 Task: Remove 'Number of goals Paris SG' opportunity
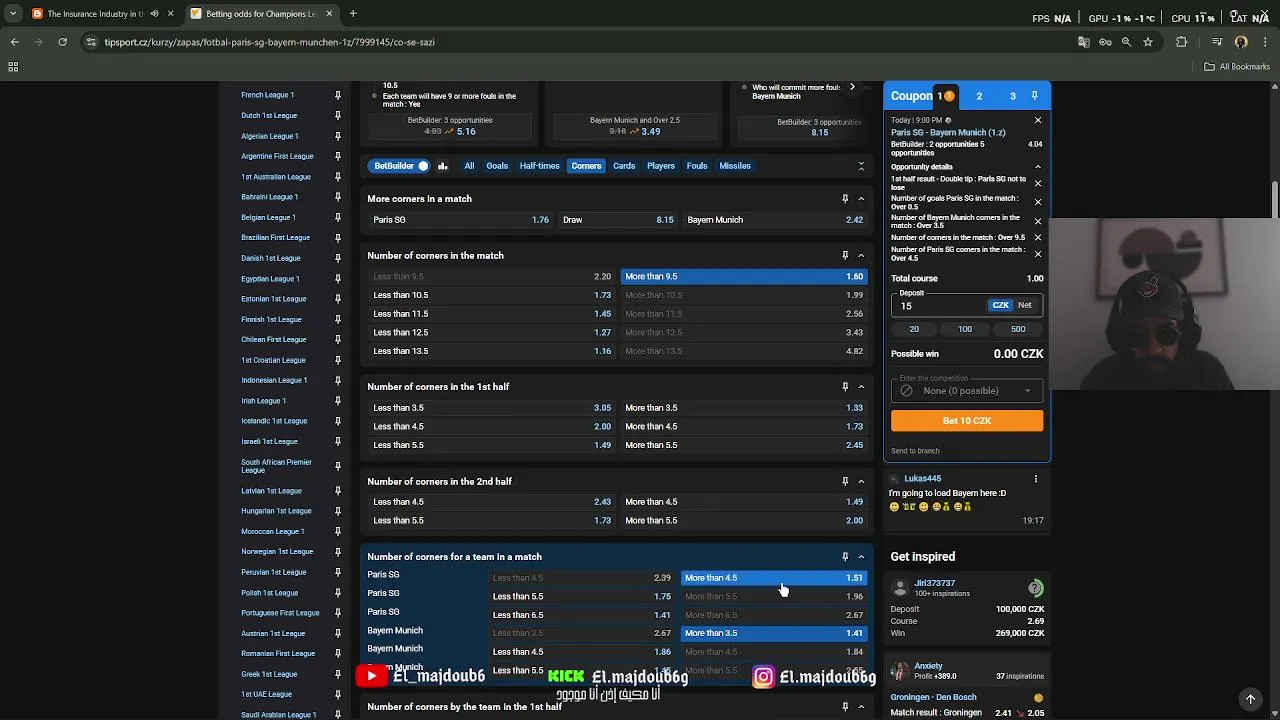pos(1037,202)
